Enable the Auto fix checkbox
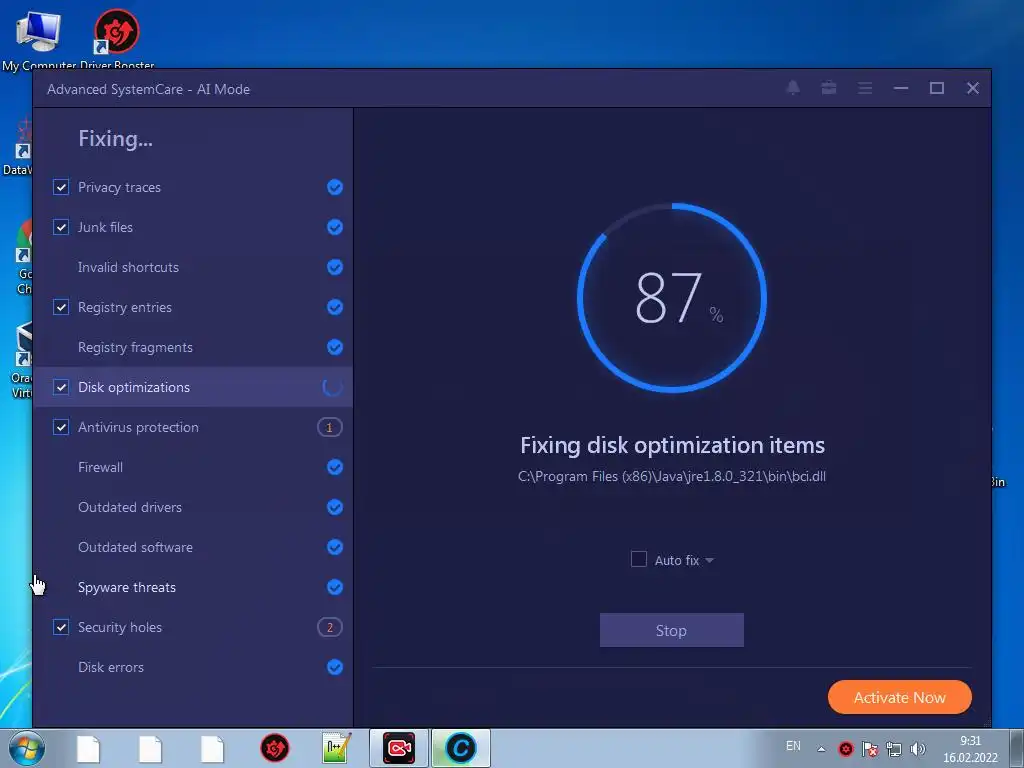The image size is (1024, 768). [639, 560]
